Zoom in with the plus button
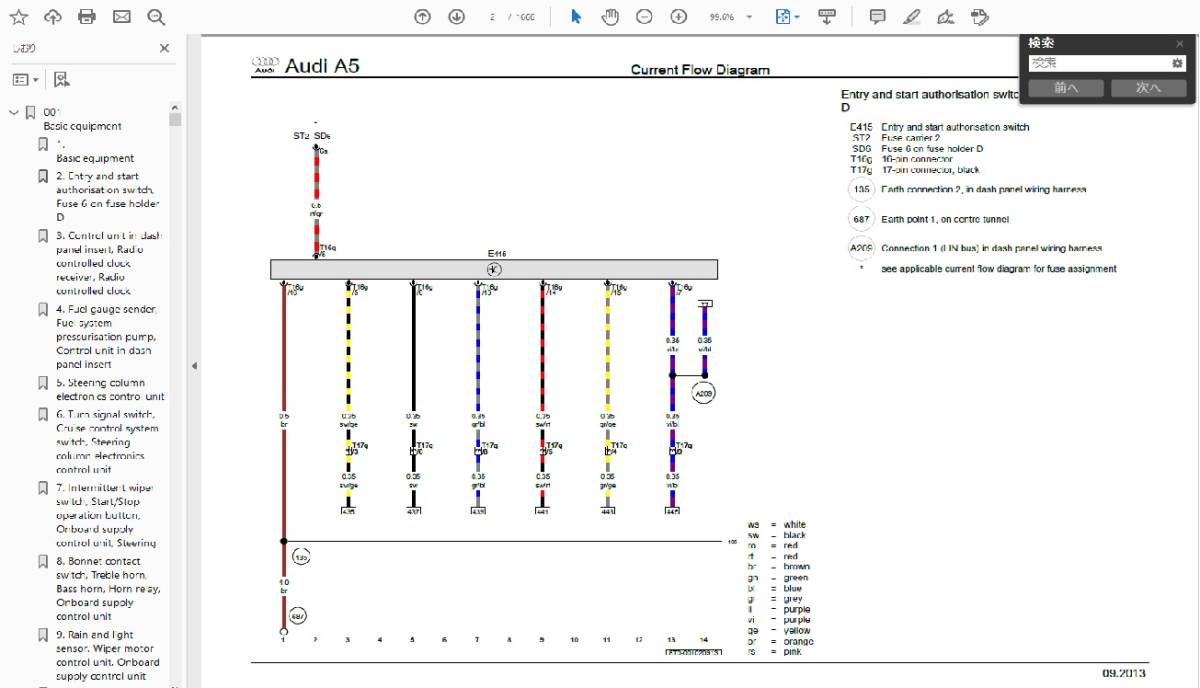Screen dimensions: 1200x688 [679, 17]
